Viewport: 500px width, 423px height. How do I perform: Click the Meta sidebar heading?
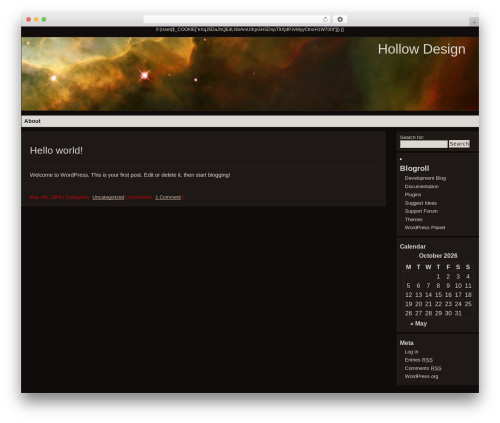coord(406,343)
